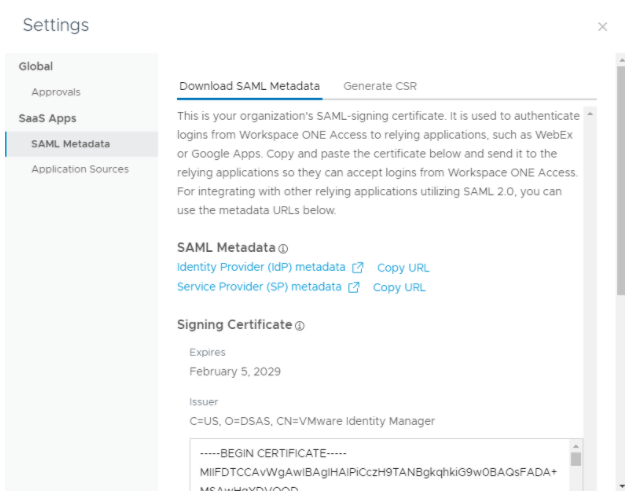Open info tooltip beside SAML Metadata heading
637x499 pixels.
coord(283,248)
